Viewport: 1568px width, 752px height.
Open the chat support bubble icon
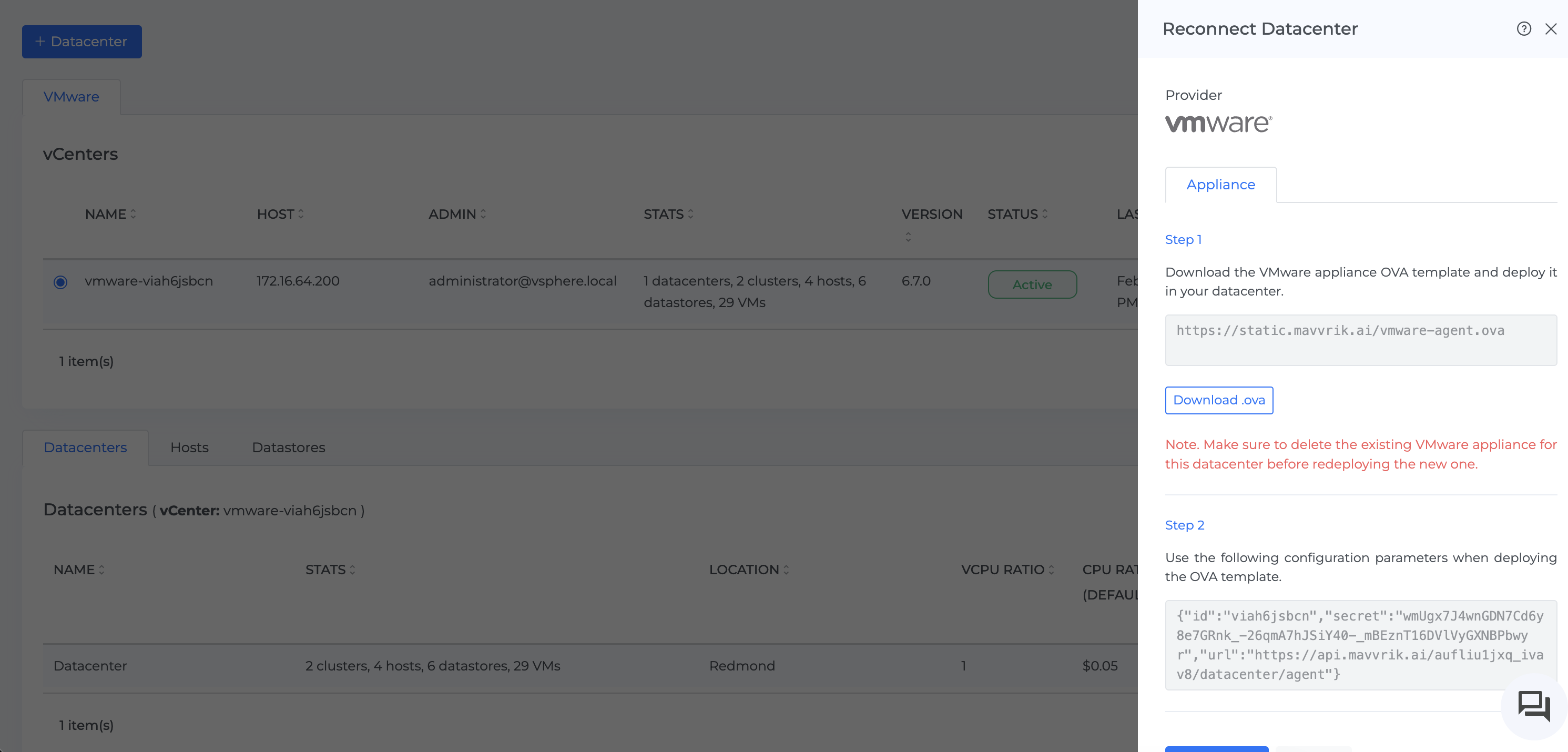(1534, 706)
